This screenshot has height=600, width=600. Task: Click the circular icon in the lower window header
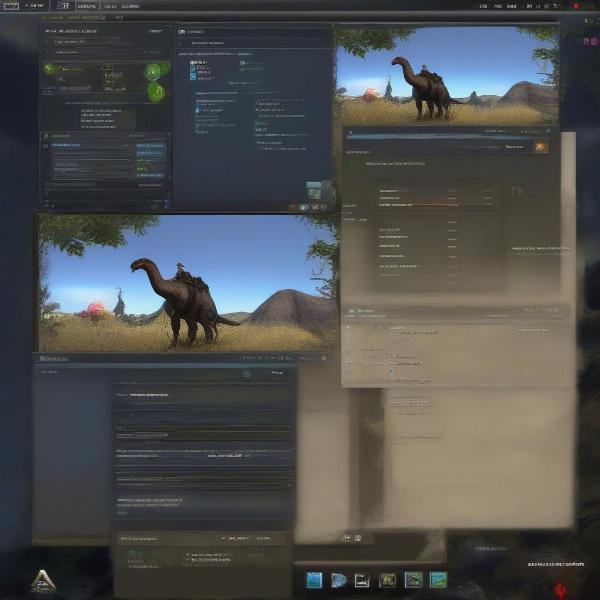click(247, 374)
